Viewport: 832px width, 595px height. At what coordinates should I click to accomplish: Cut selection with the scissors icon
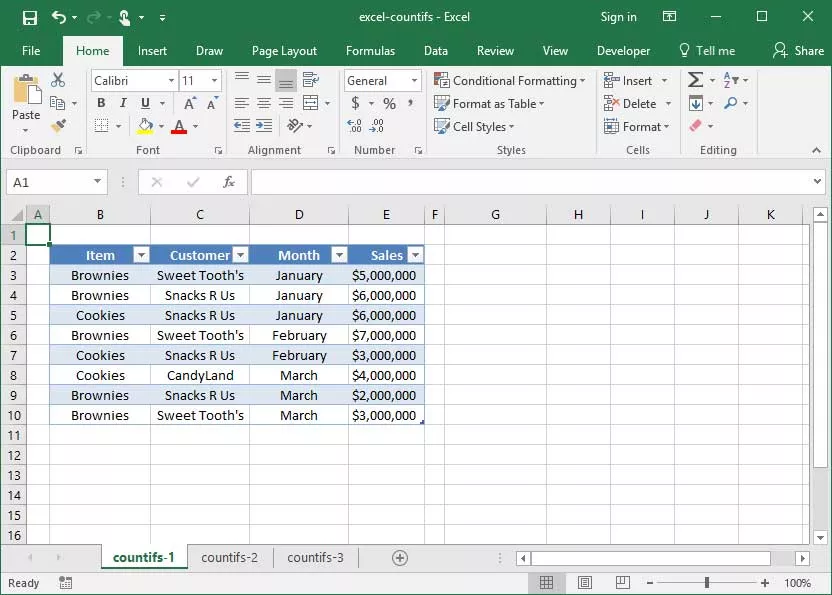[58, 80]
